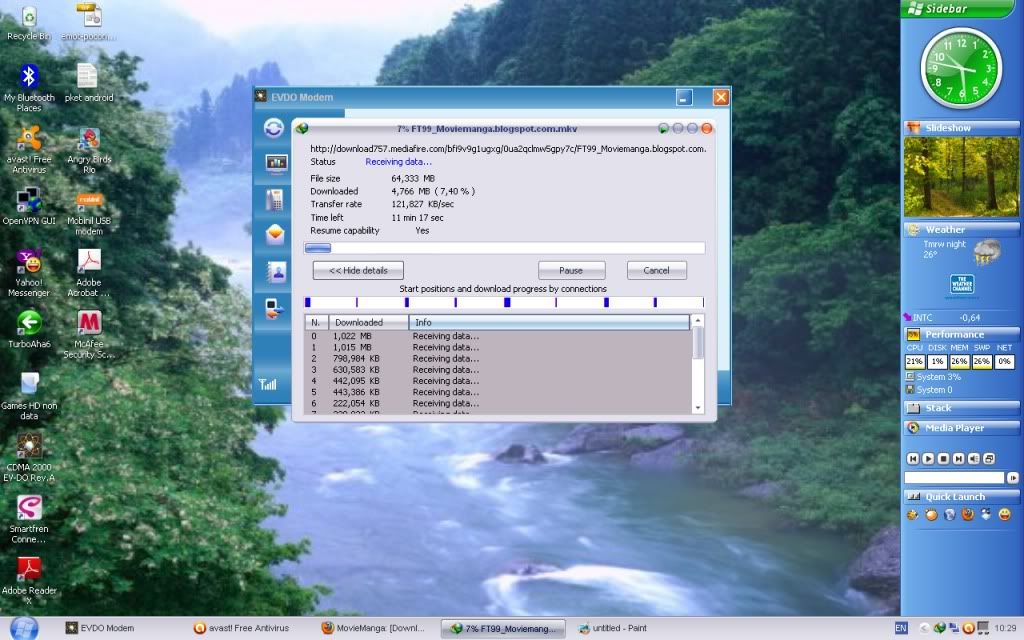Select connection row with 222,054 KB

click(x=498, y=404)
